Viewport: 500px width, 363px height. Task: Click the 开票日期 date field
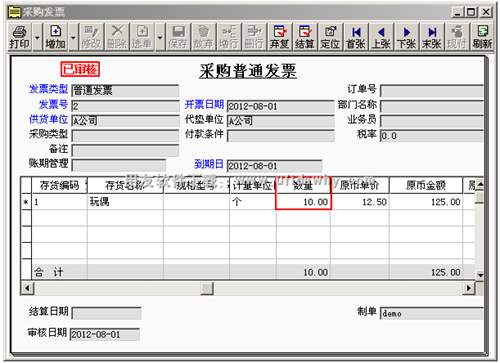tap(280, 106)
